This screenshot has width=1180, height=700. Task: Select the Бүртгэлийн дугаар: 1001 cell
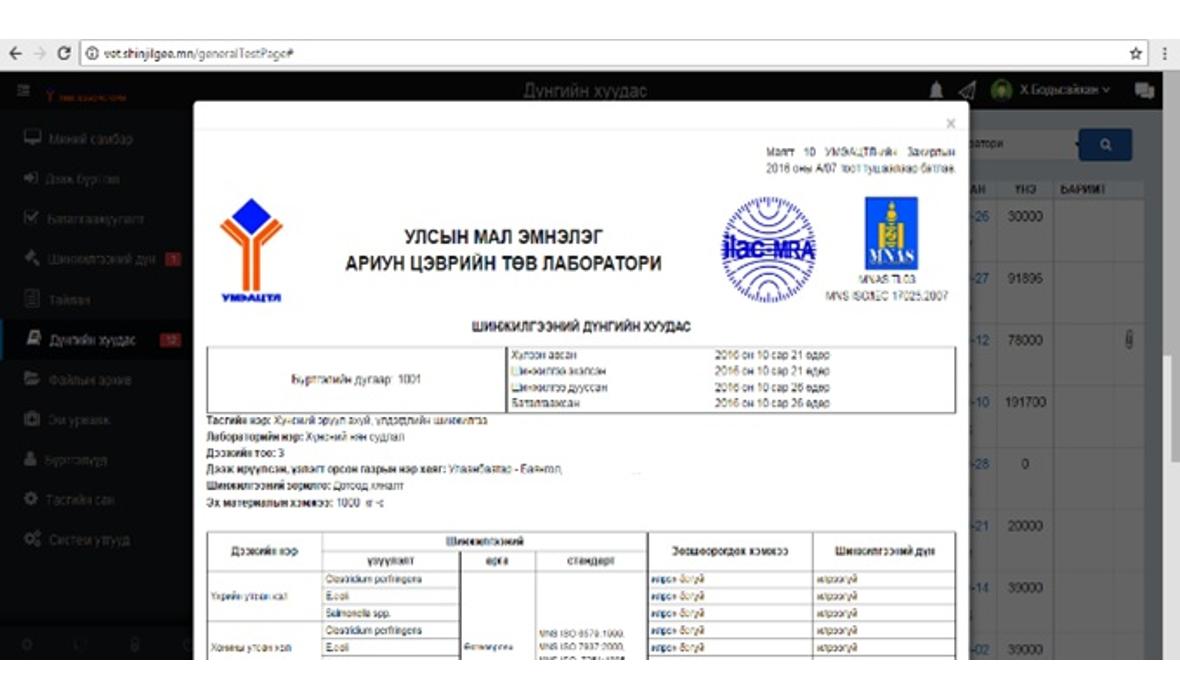(x=357, y=379)
